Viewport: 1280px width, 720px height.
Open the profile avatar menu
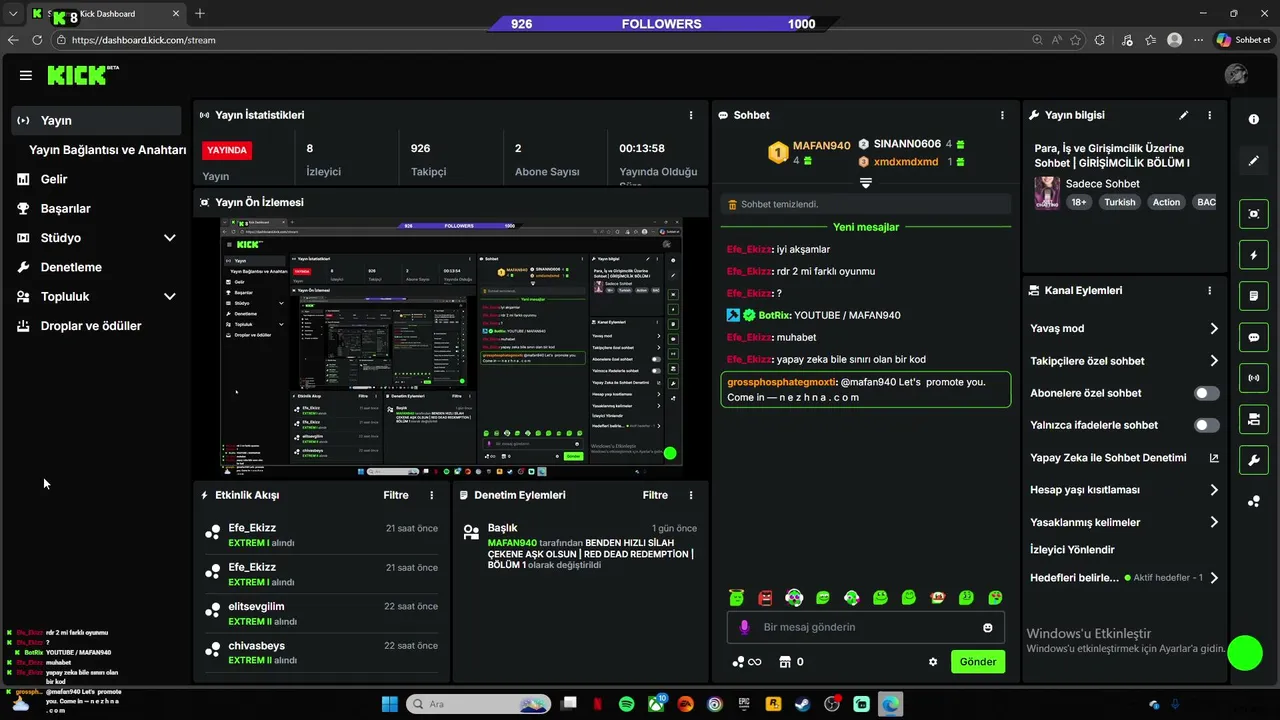1236,75
